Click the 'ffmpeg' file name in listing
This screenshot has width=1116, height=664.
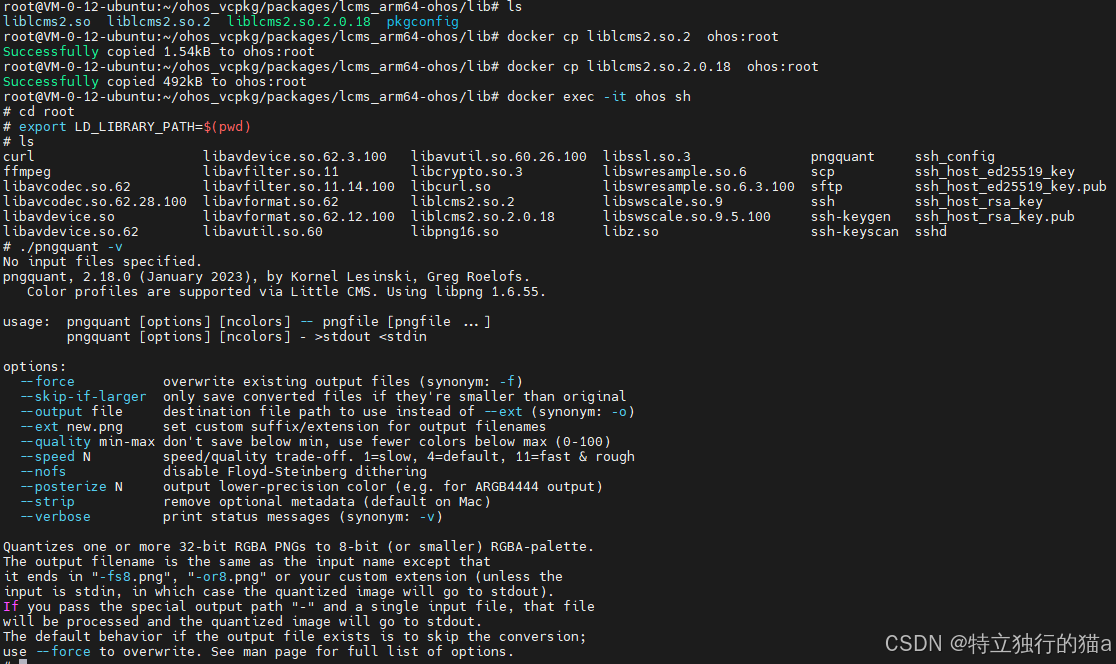pyautogui.click(x=26, y=171)
